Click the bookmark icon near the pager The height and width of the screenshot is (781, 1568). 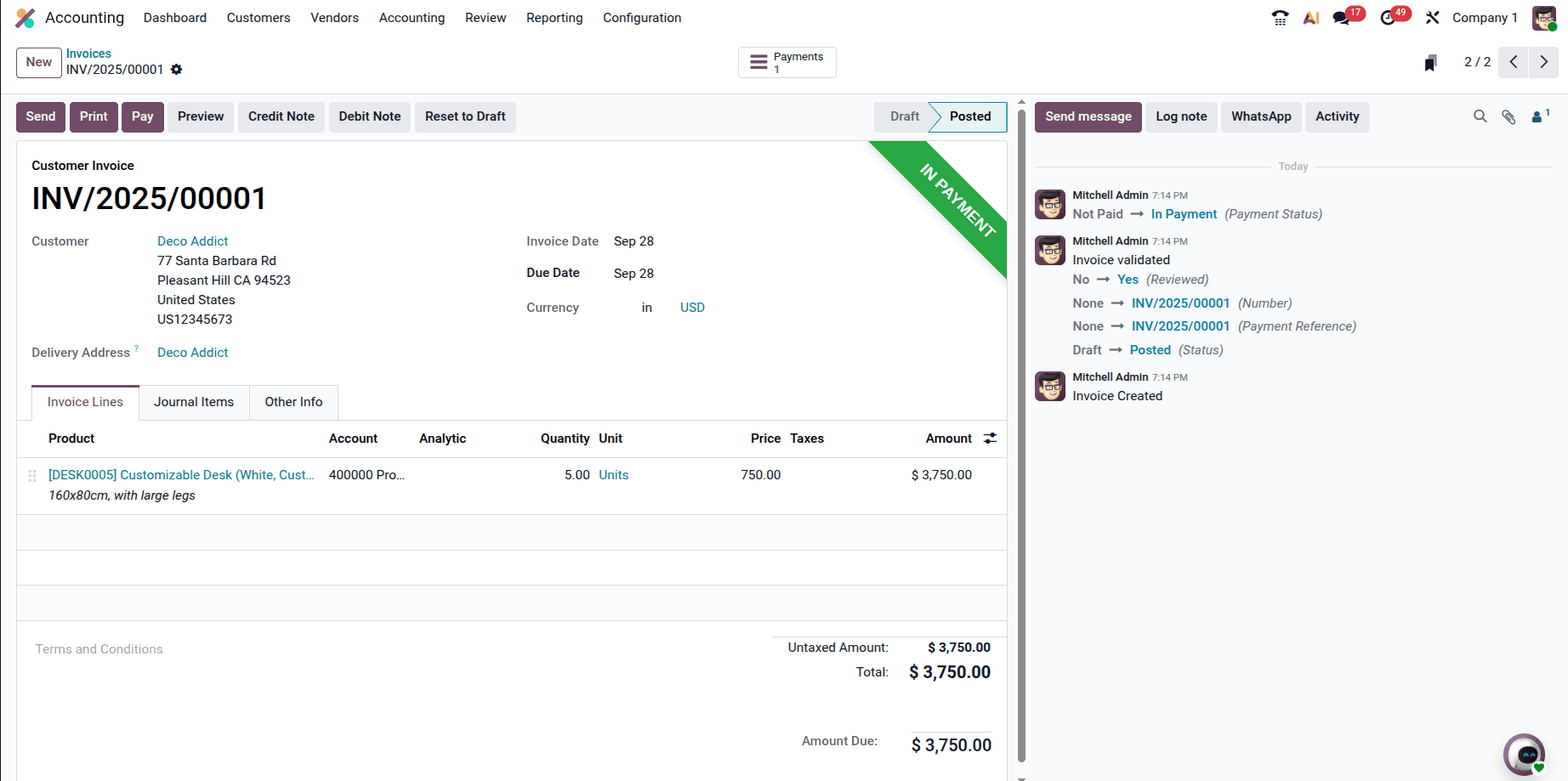pos(1431,63)
